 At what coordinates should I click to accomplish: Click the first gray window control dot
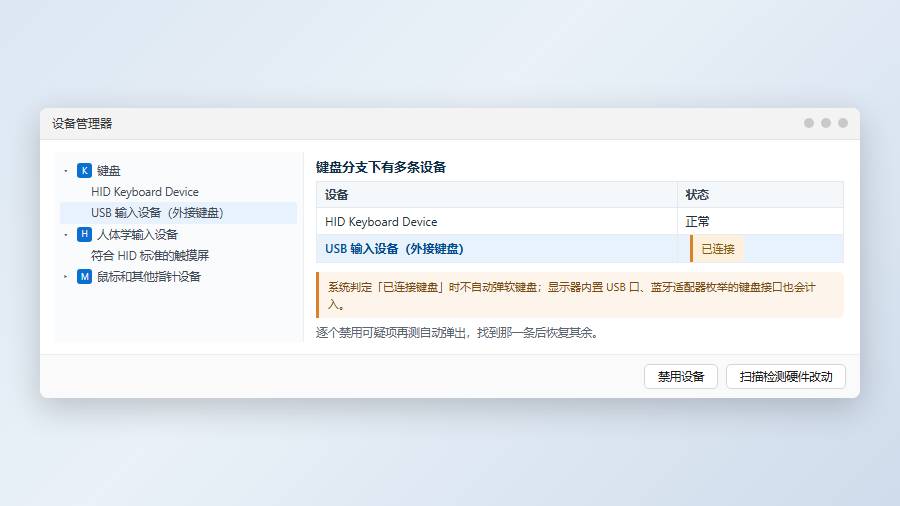809,123
